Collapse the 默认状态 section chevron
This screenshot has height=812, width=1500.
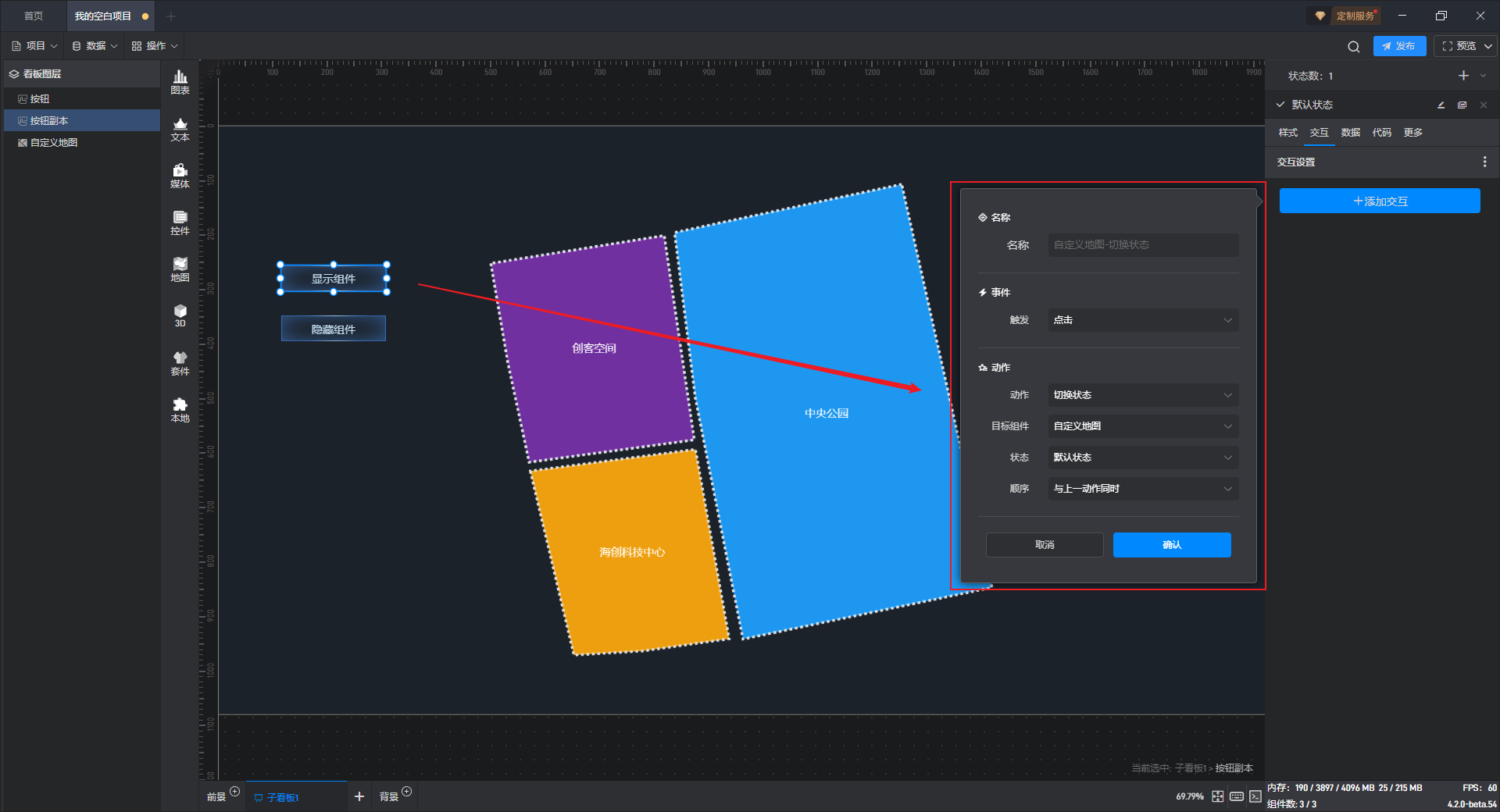[1280, 105]
